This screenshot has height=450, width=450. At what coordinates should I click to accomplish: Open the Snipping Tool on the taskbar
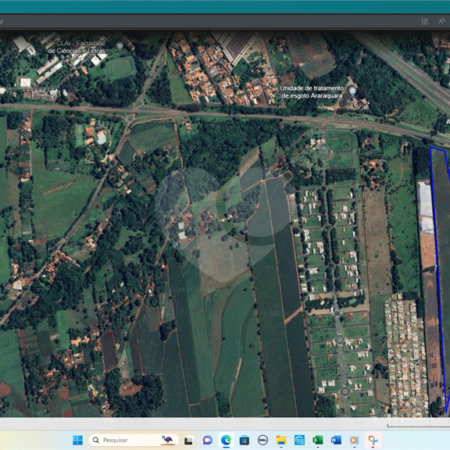pyautogui.click(x=373, y=440)
